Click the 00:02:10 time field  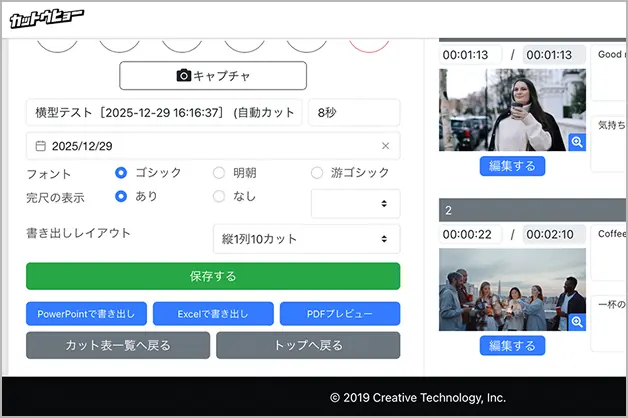(x=554, y=234)
